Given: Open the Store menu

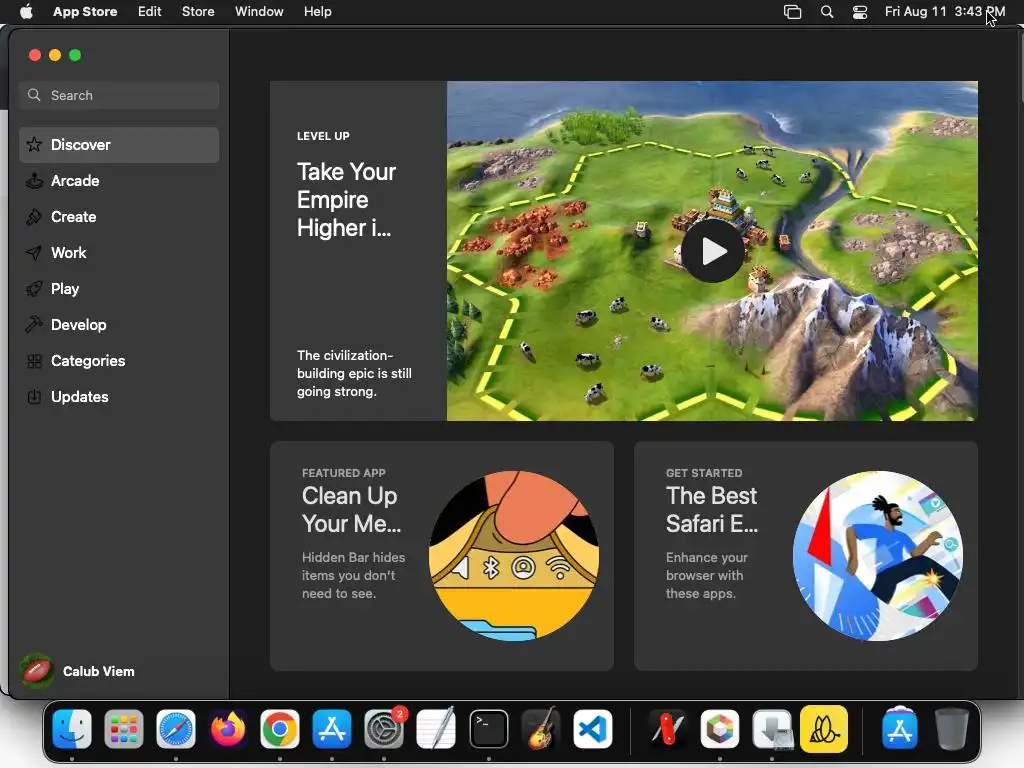Looking at the screenshot, I should [x=198, y=12].
